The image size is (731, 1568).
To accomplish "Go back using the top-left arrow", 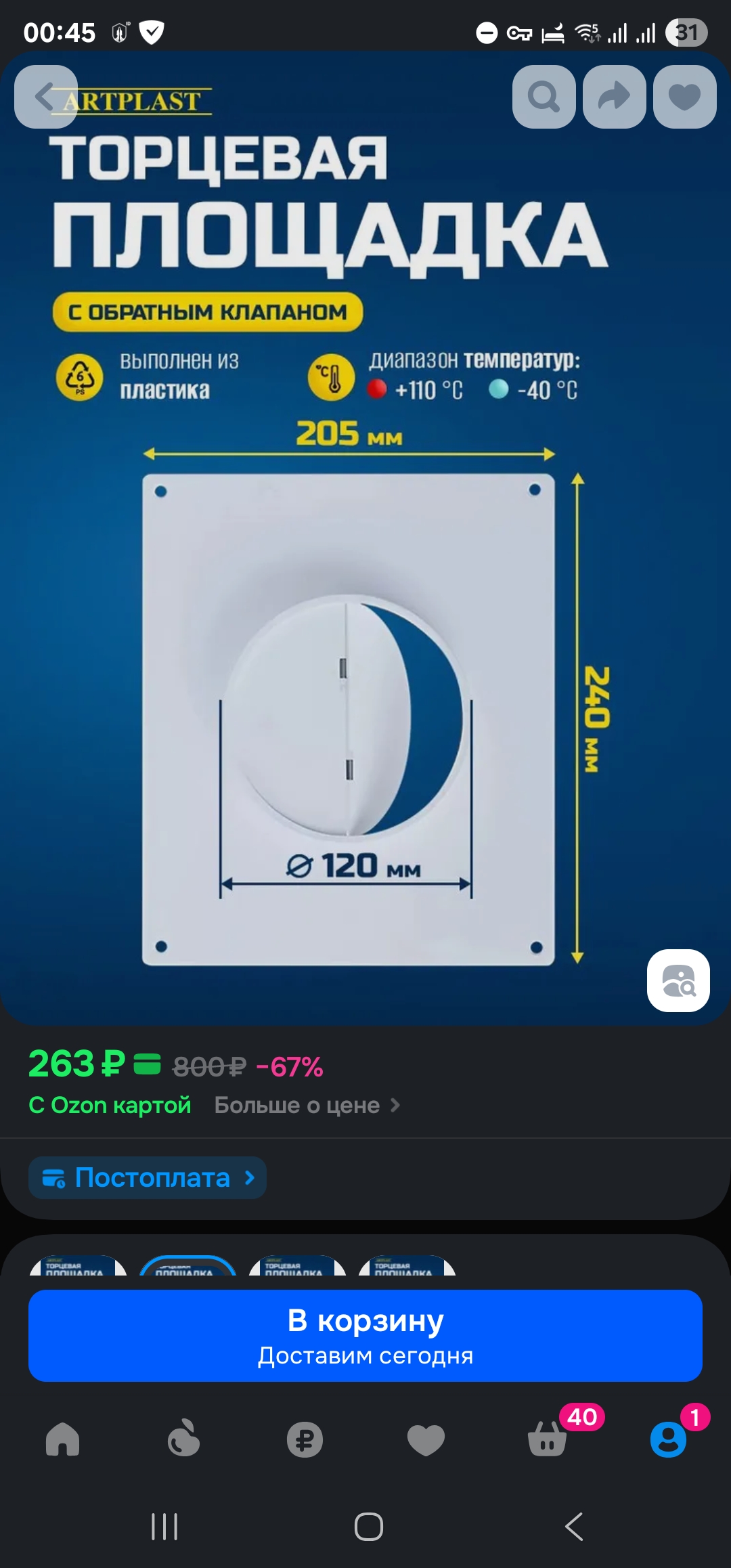I will [x=46, y=97].
